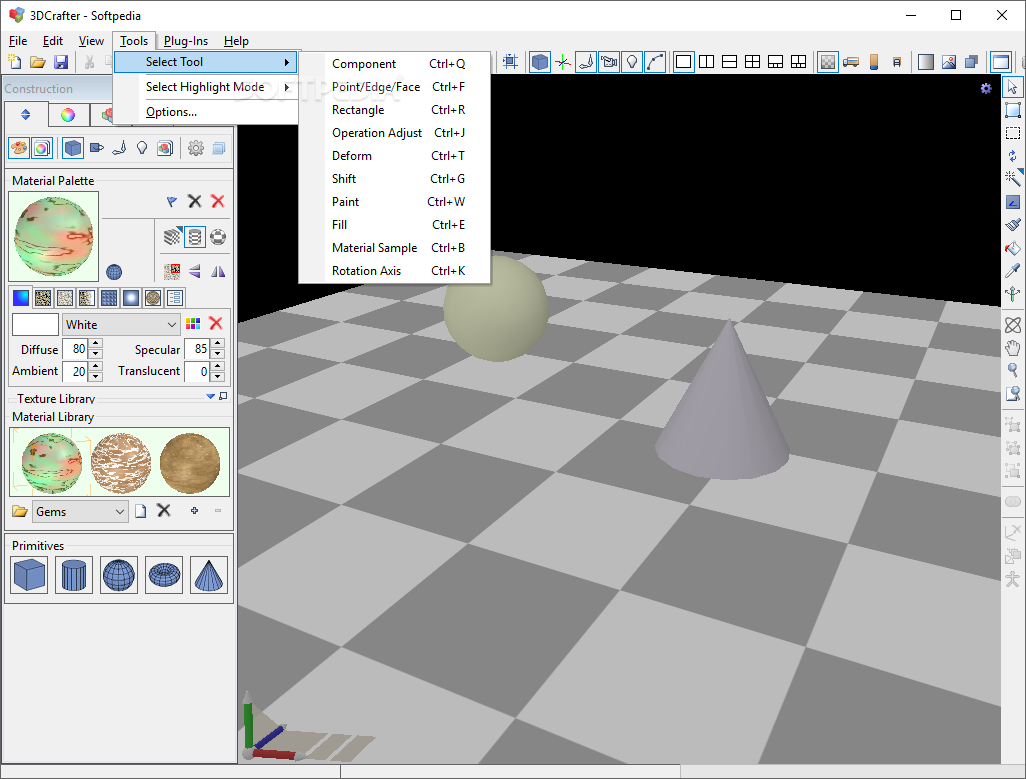Select the magic wand tool
The image size is (1026, 779).
[x=1013, y=179]
